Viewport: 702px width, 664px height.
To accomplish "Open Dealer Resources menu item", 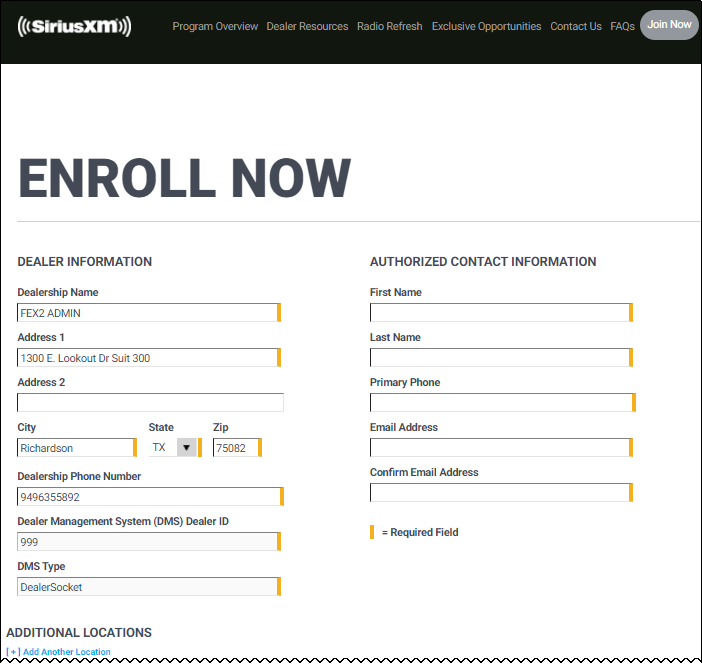I will (307, 26).
